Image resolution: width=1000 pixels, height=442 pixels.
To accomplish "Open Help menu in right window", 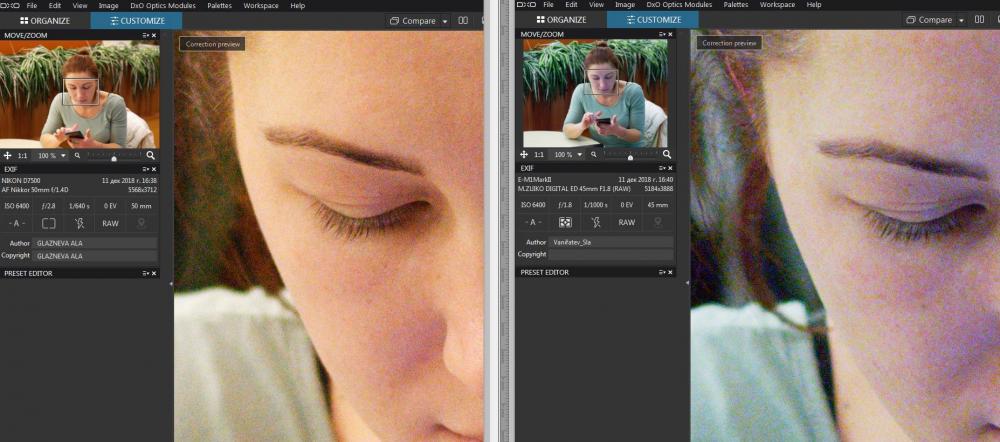I will [814, 4].
